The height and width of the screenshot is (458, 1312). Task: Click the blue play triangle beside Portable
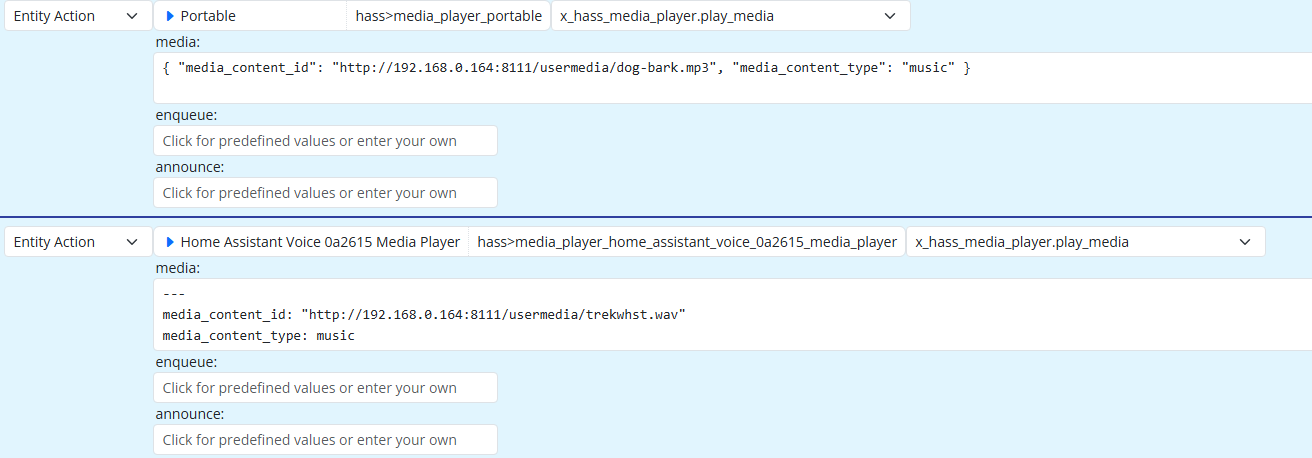pos(170,16)
